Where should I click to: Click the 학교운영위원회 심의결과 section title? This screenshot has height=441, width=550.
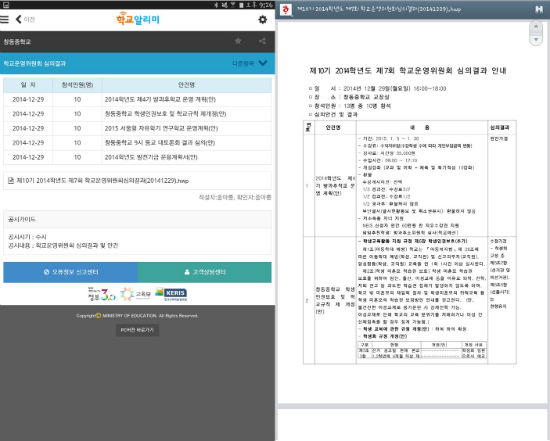click(34, 64)
